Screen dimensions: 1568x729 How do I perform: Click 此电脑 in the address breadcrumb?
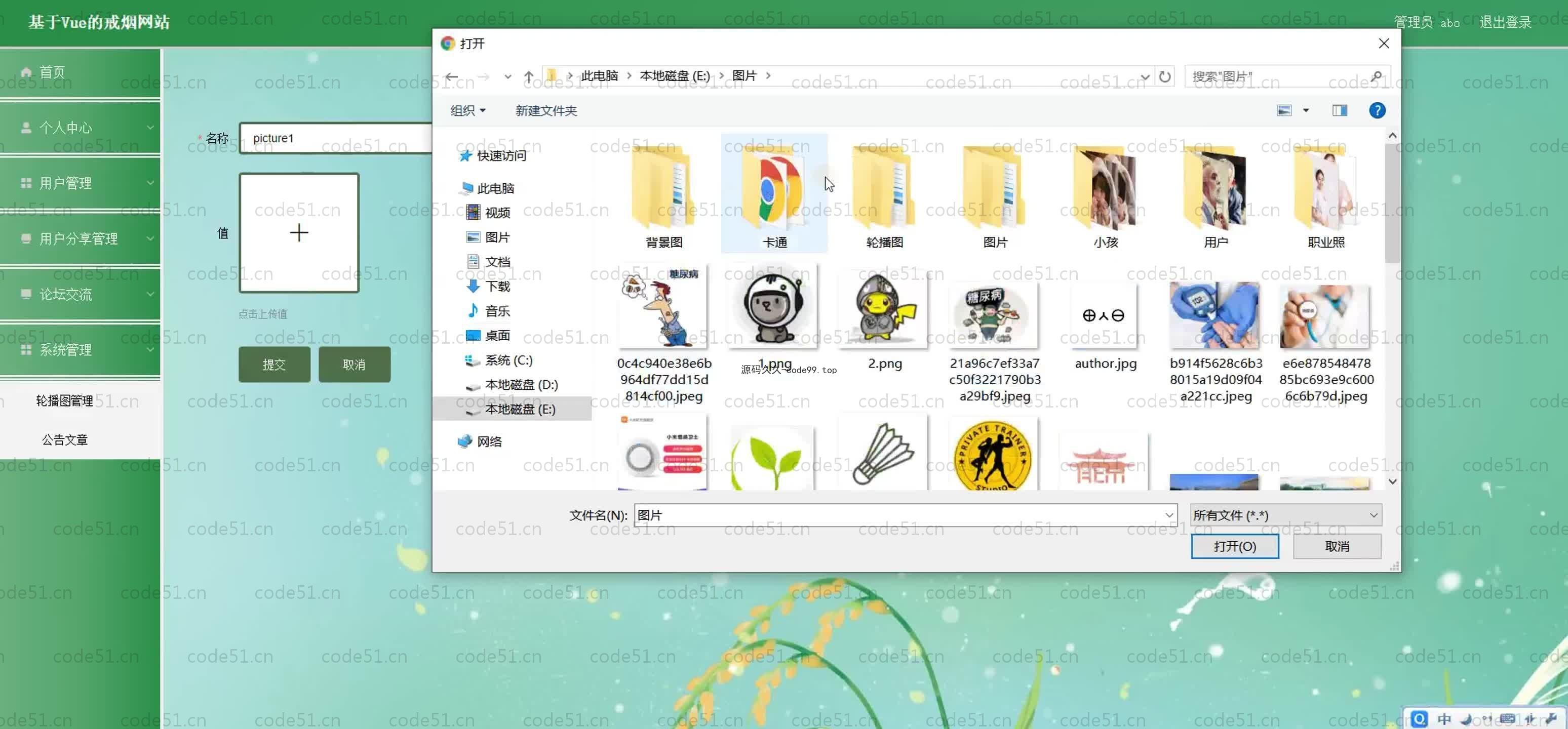pos(599,75)
